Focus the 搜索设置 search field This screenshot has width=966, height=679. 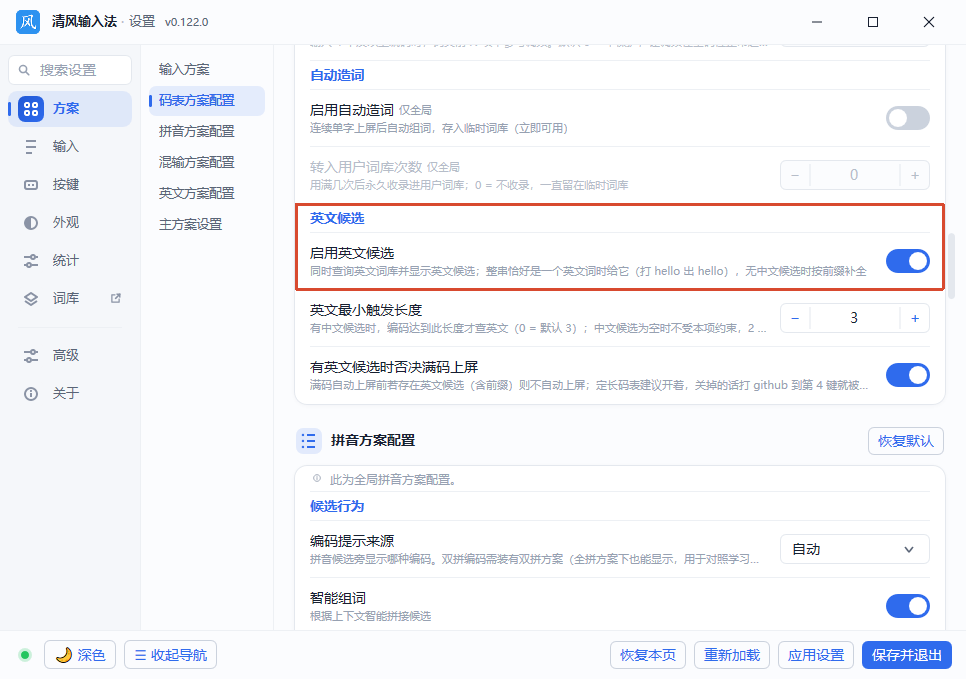(70, 70)
